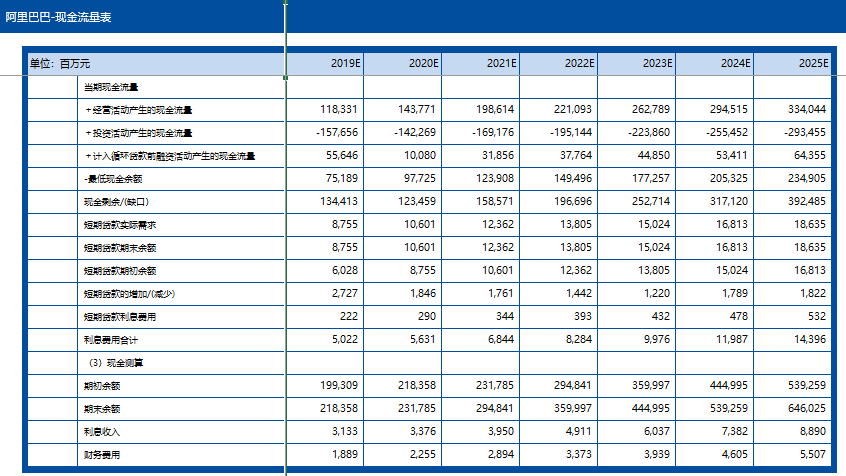The width and height of the screenshot is (846, 476).
Task: Select cell with value 1,822
Action: (x=793, y=294)
